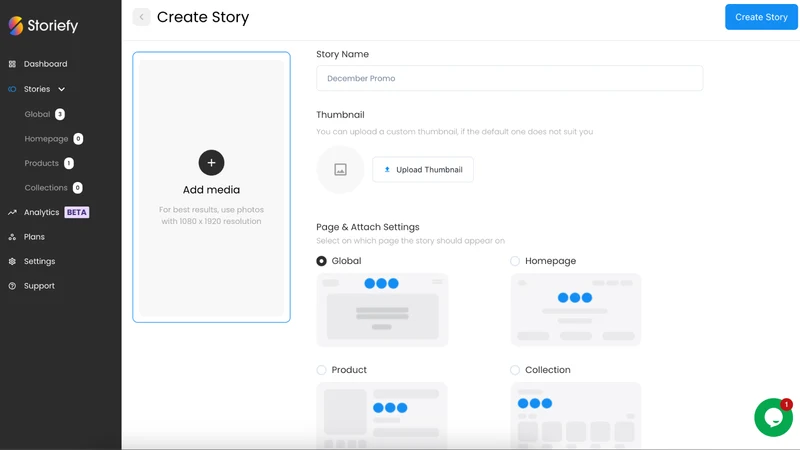
Task: Select the Homepage radio button
Action: 515,261
